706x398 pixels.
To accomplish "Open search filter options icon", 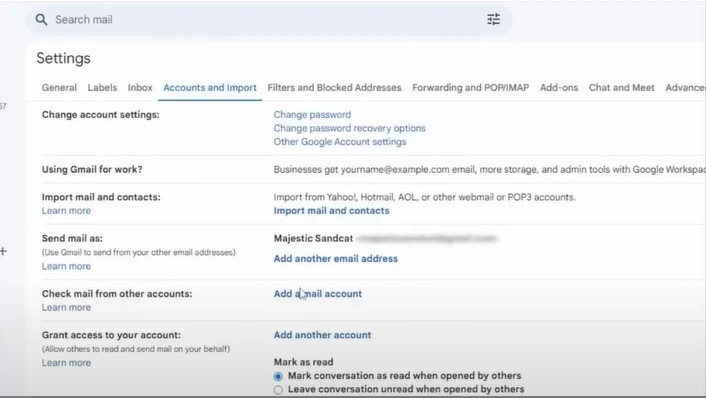I will tap(493, 19).
